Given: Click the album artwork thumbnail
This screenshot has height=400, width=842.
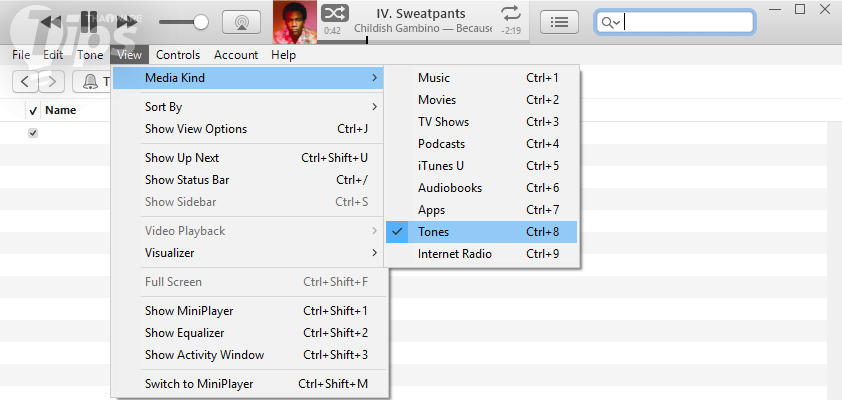Looking at the screenshot, I should (x=295, y=21).
